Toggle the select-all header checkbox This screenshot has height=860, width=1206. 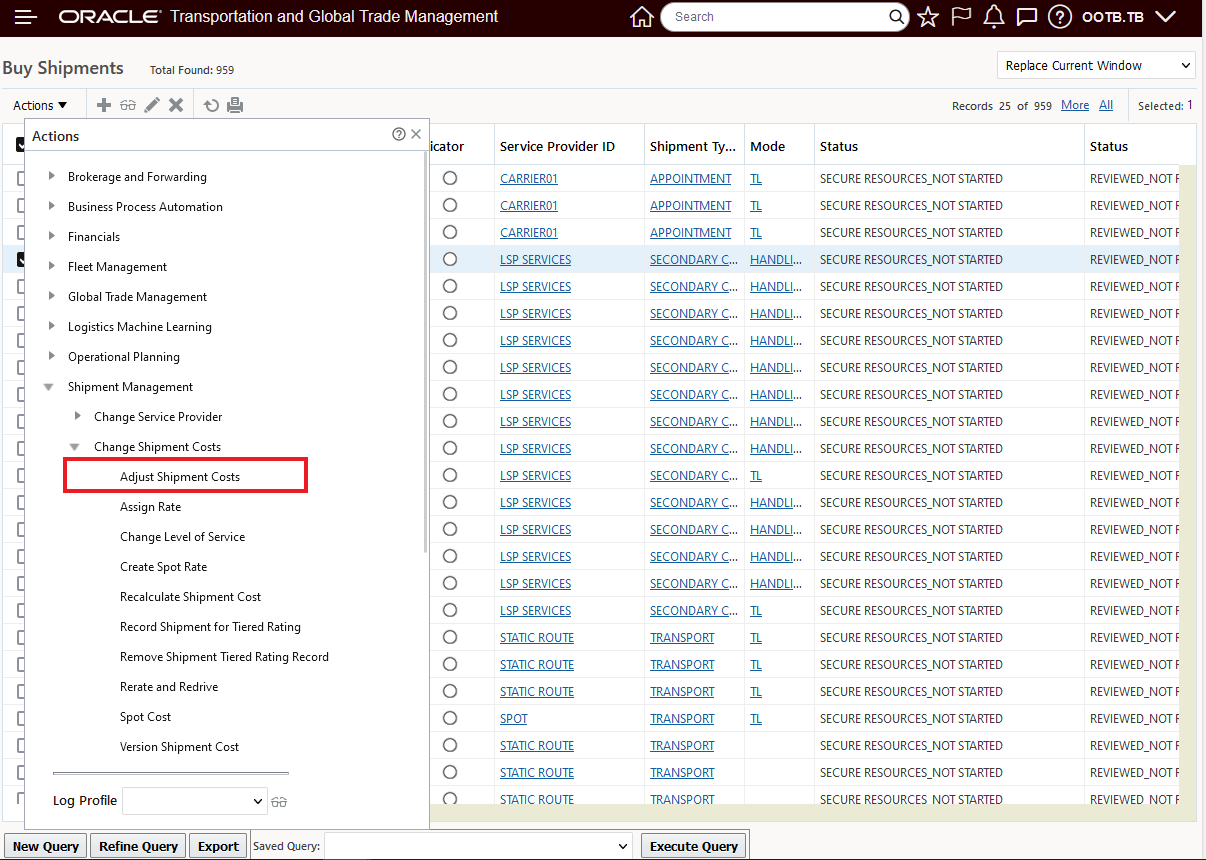click(x=21, y=145)
